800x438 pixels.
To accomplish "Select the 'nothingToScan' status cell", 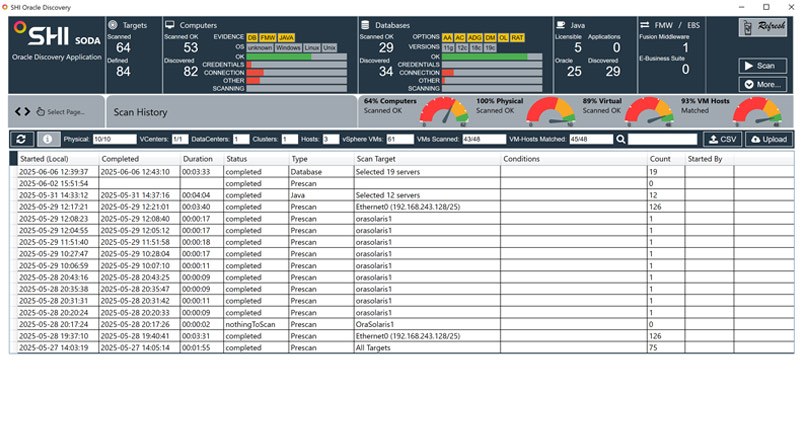I will pyautogui.click(x=256, y=324).
